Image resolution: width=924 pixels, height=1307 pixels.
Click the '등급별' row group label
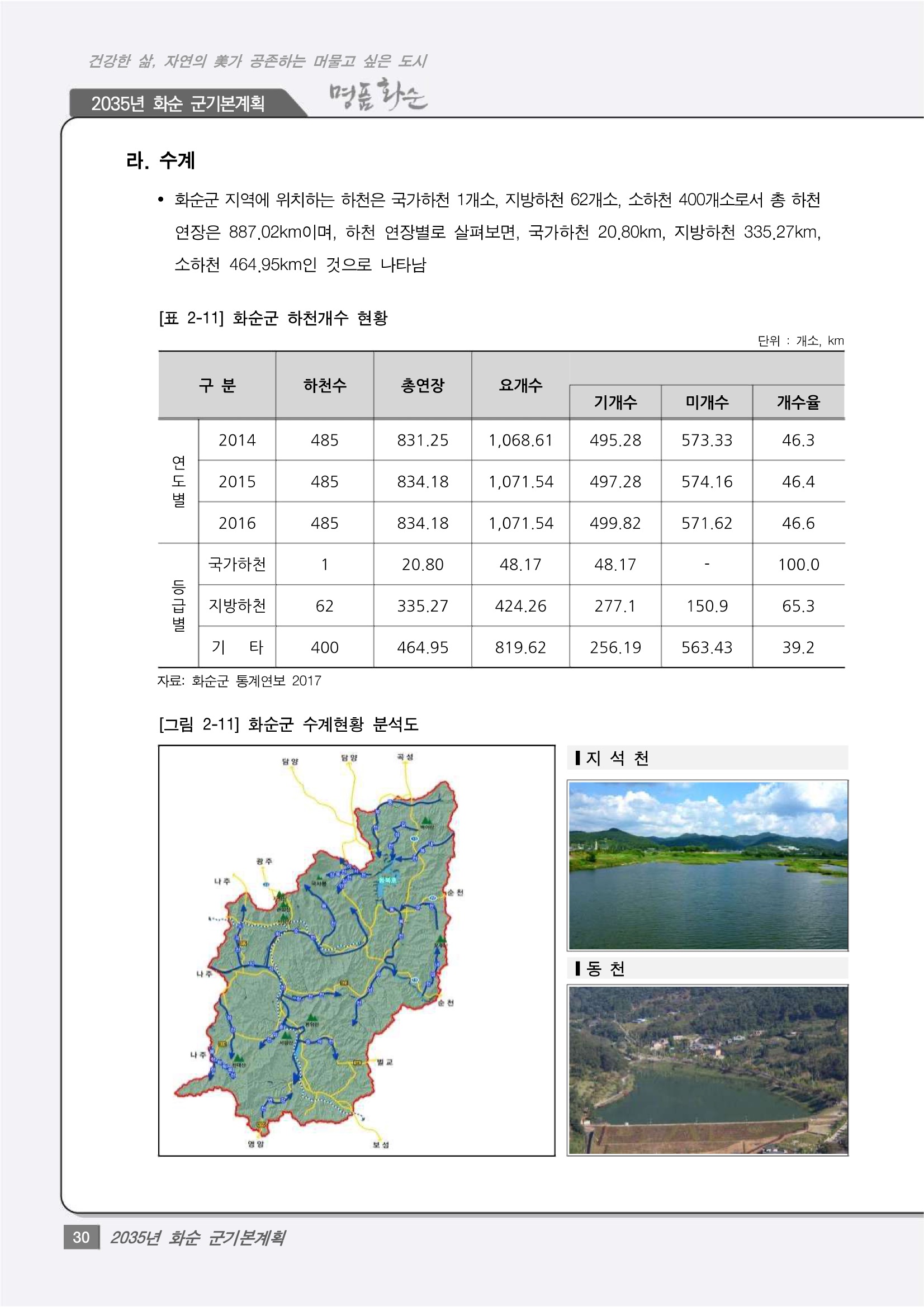[x=179, y=605]
